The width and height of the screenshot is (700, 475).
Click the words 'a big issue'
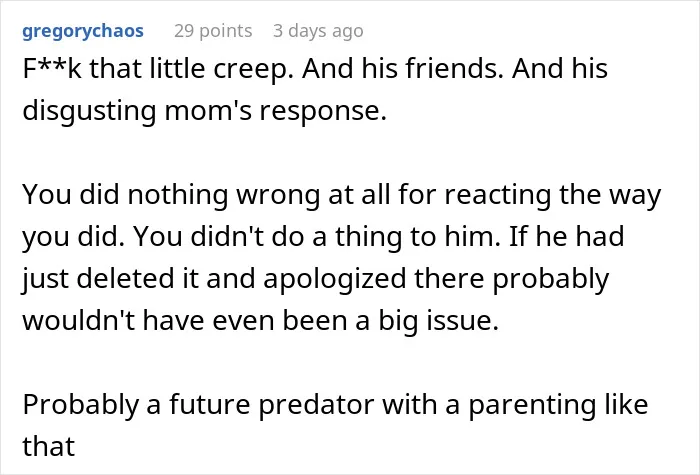[x=427, y=321]
